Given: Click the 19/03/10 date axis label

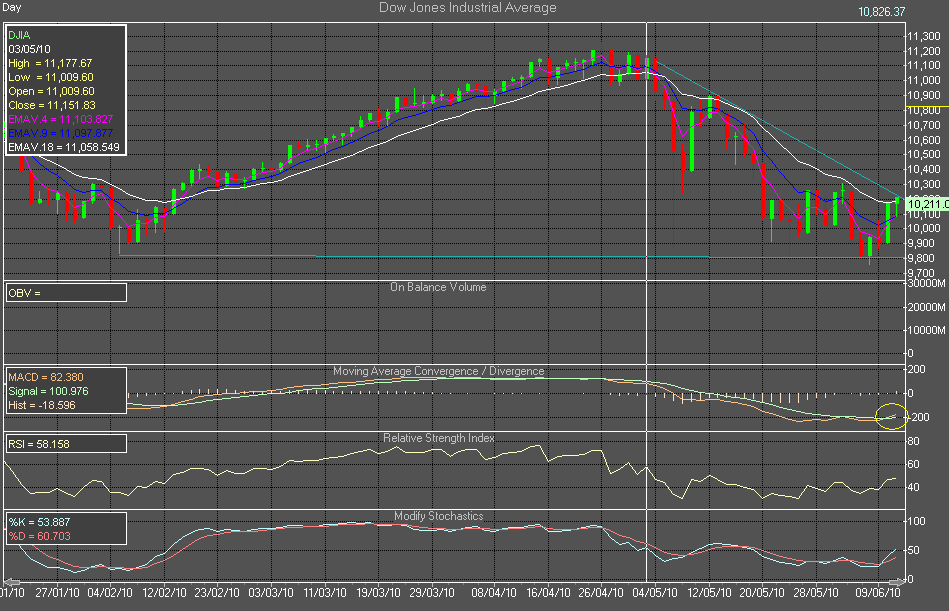Looking at the screenshot, I should click(x=378, y=593).
